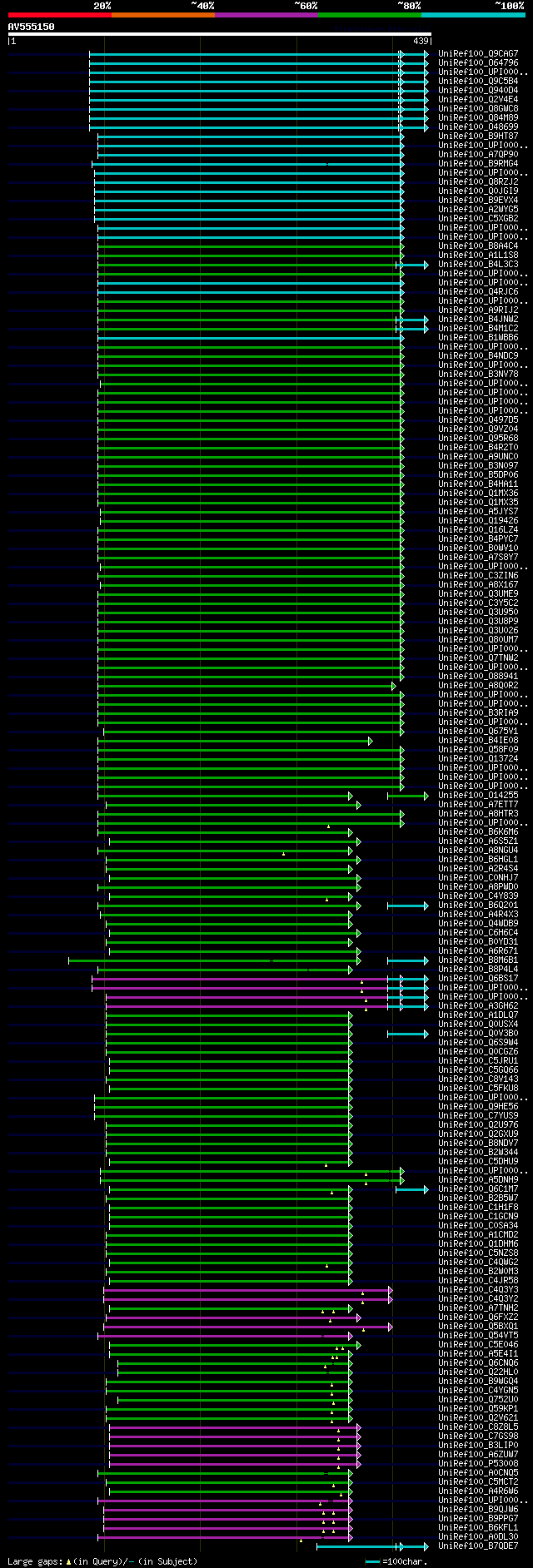Click hit label UniRef100_A9UNC0
The width and height of the screenshot is (533, 1568).
pyautogui.click(x=478, y=457)
